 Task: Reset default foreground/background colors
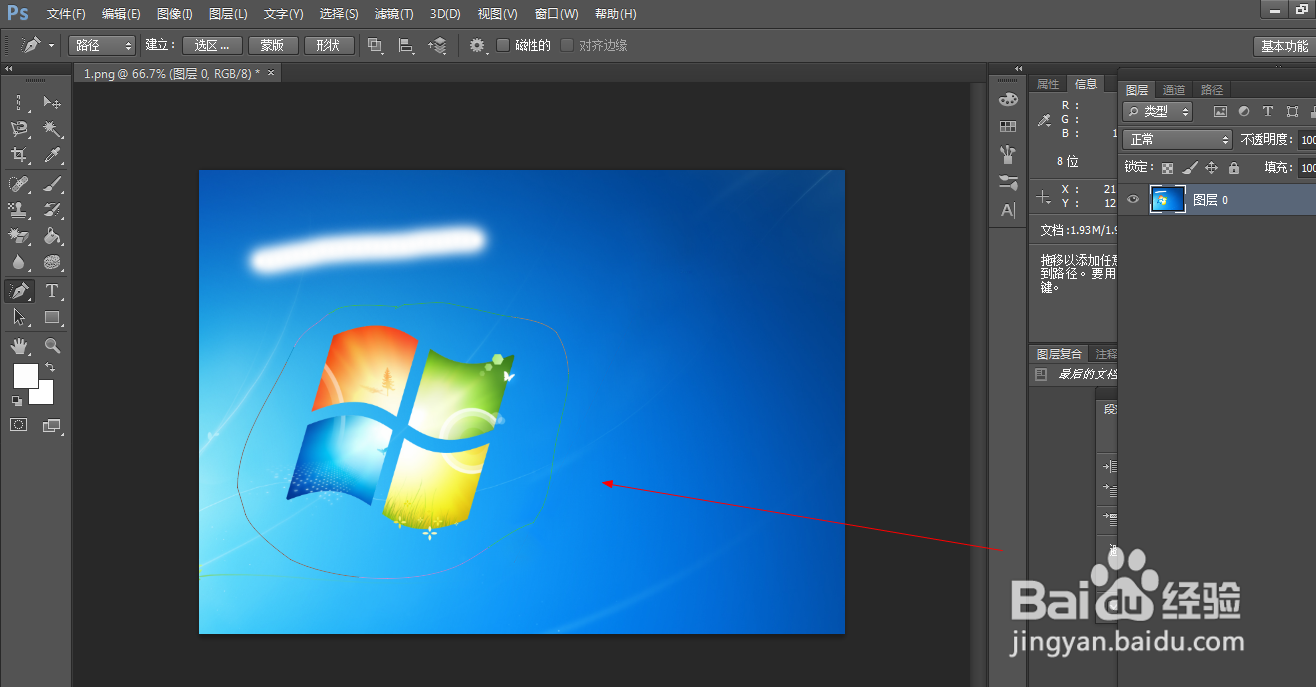16,400
